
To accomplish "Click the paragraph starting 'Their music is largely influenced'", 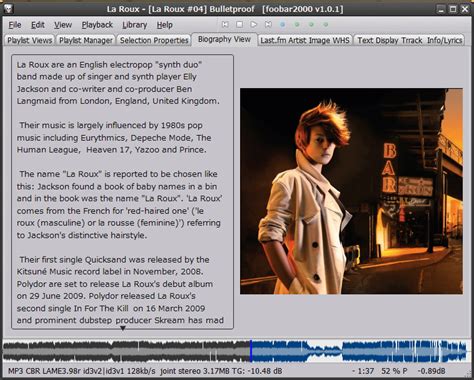I will 114,138.
